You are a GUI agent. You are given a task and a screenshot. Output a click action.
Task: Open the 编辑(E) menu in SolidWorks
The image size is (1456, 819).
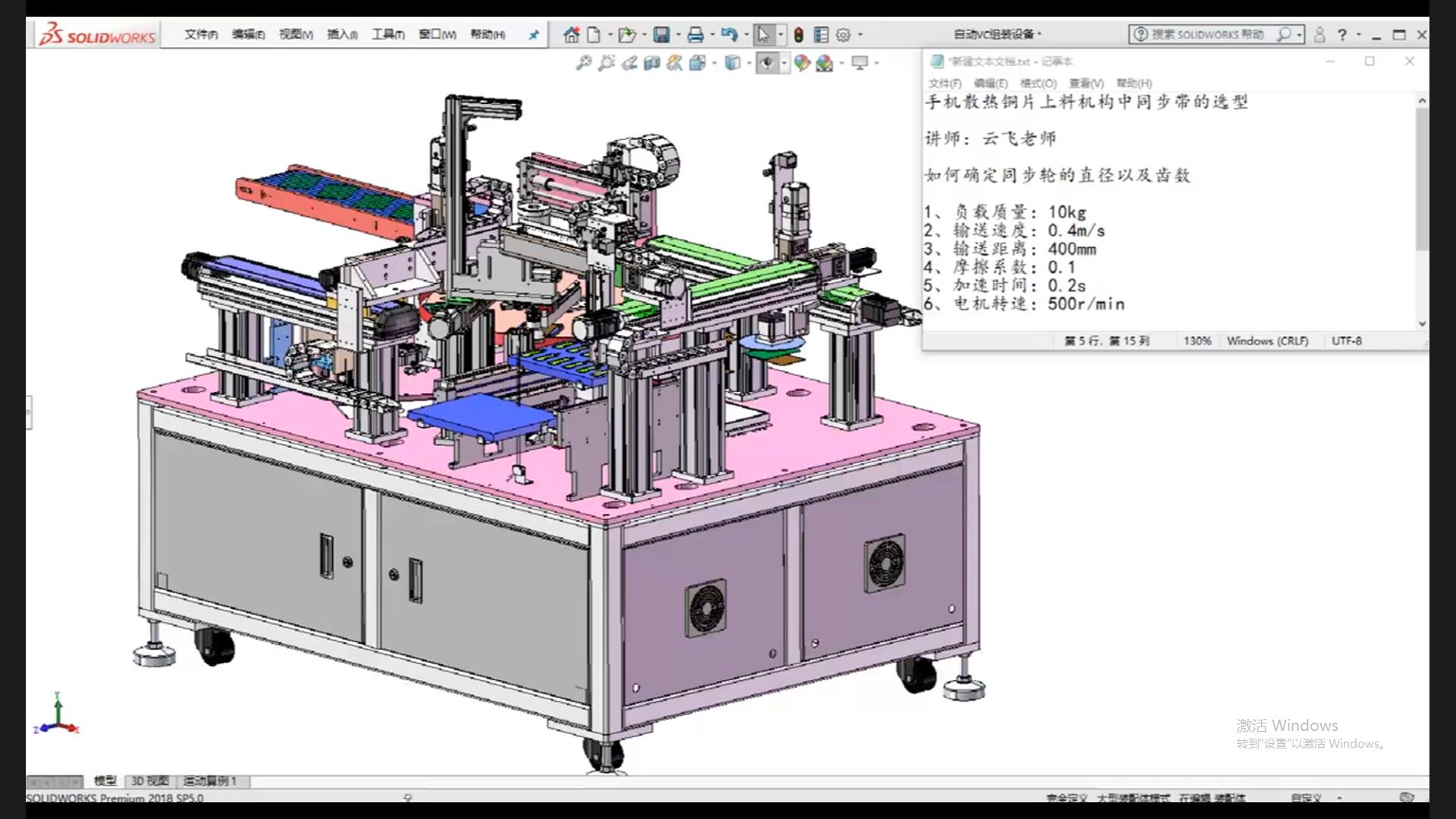pos(248,34)
